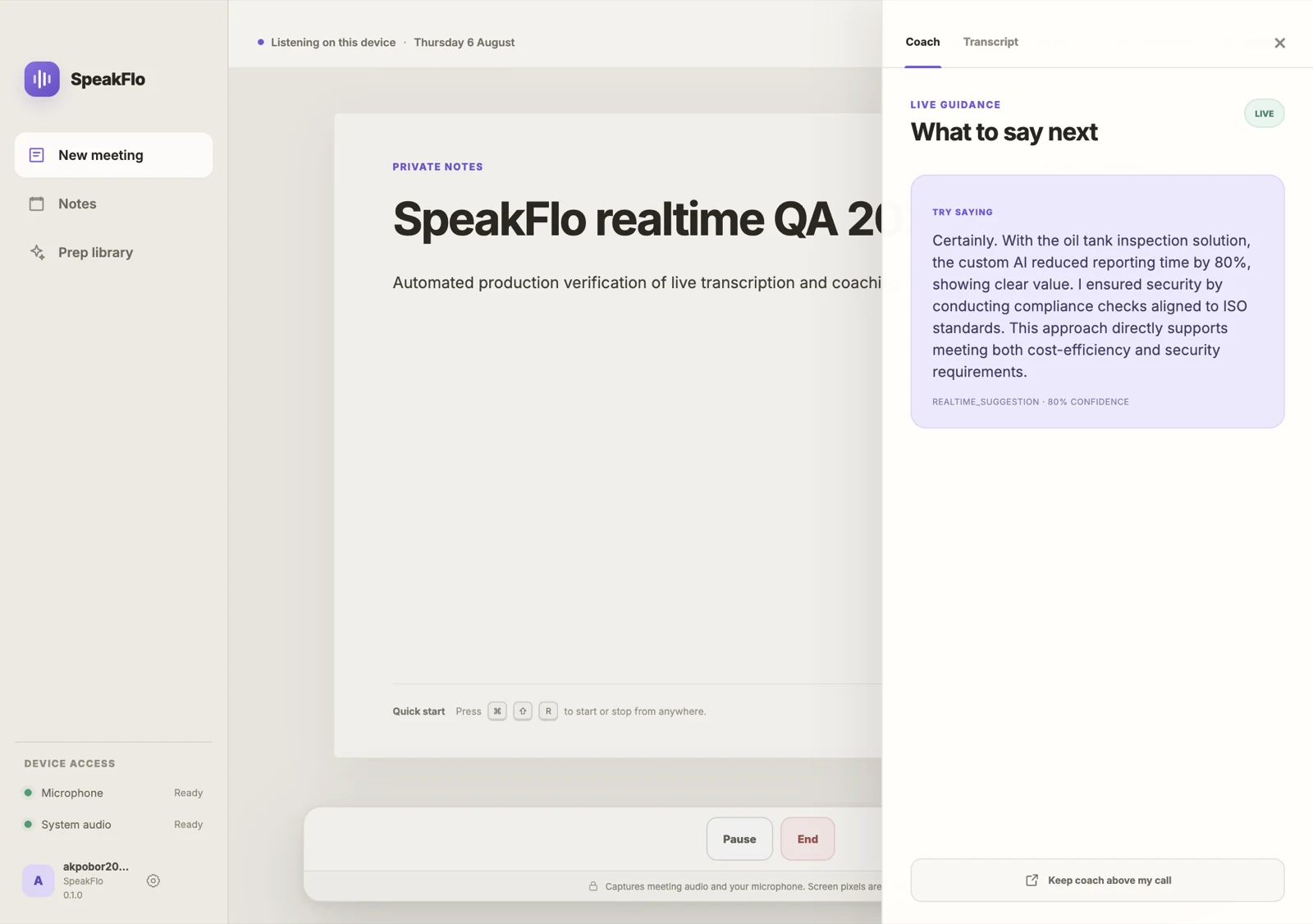Viewport: 1313px width, 924px height.
Task: Click the SpeakFlo waveform logo icon
Action: pyautogui.click(x=42, y=79)
